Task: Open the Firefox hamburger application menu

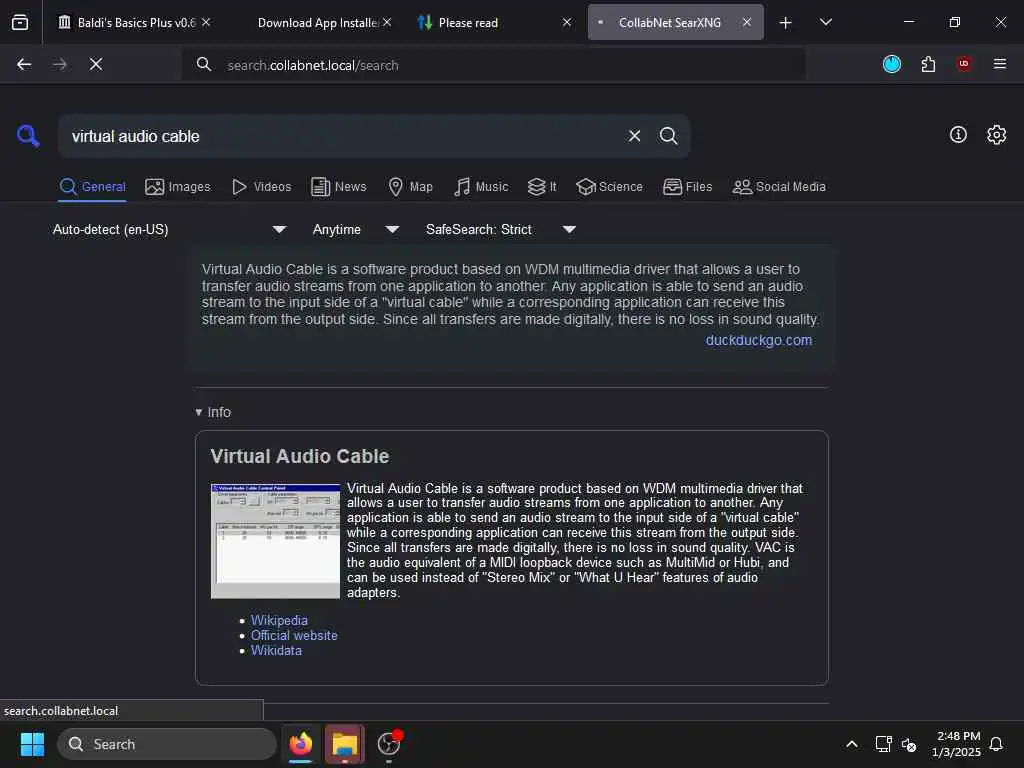Action: pyautogui.click(x=1000, y=64)
